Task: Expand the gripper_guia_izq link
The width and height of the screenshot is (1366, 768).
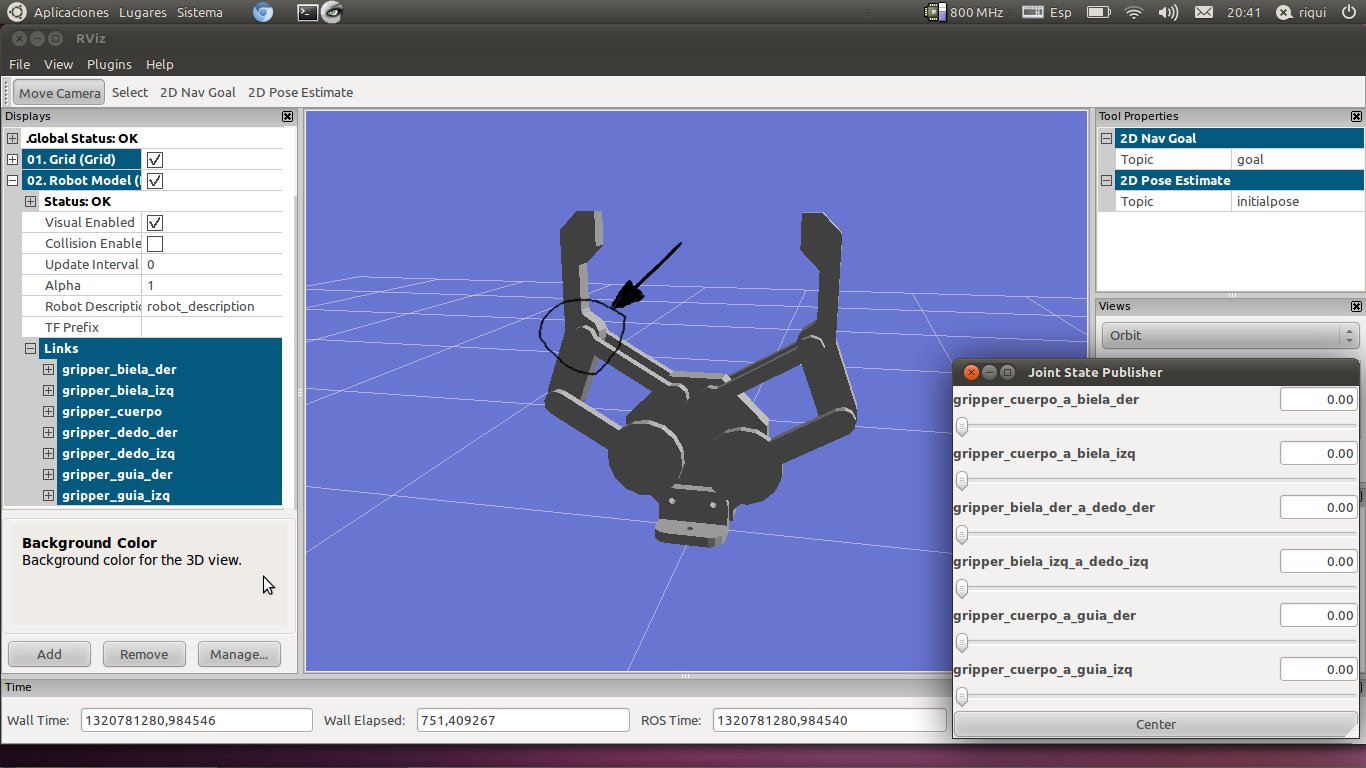Action: [x=48, y=495]
